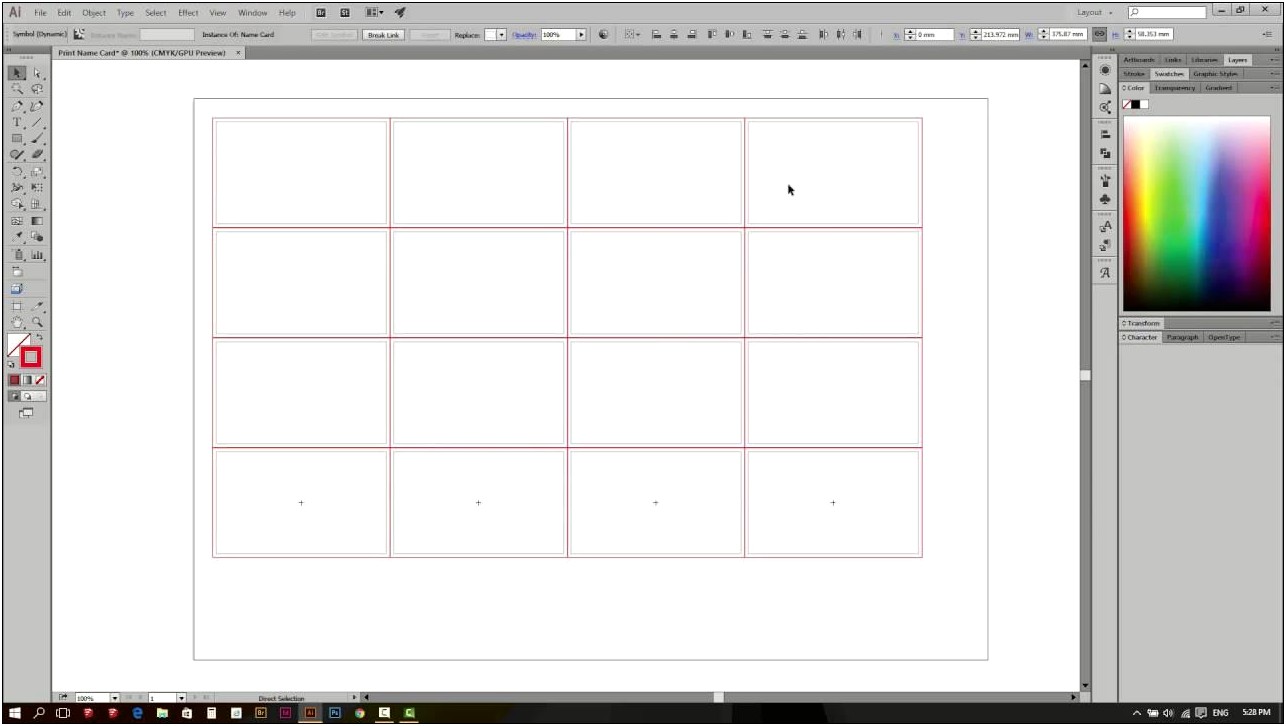Open Adobe Bridge from menu bar icon
Image resolution: width=1286 pixels, height=726 pixels.
click(321, 13)
